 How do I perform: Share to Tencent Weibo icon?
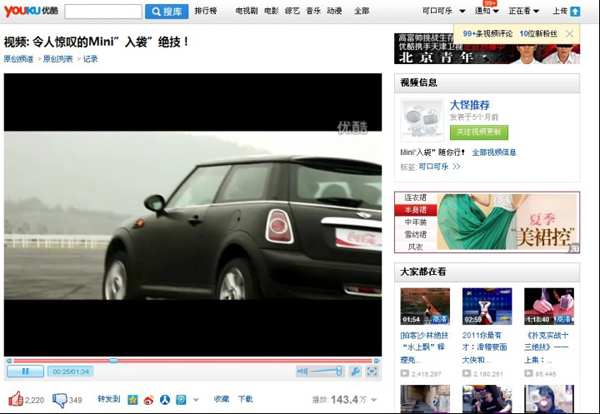point(181,400)
